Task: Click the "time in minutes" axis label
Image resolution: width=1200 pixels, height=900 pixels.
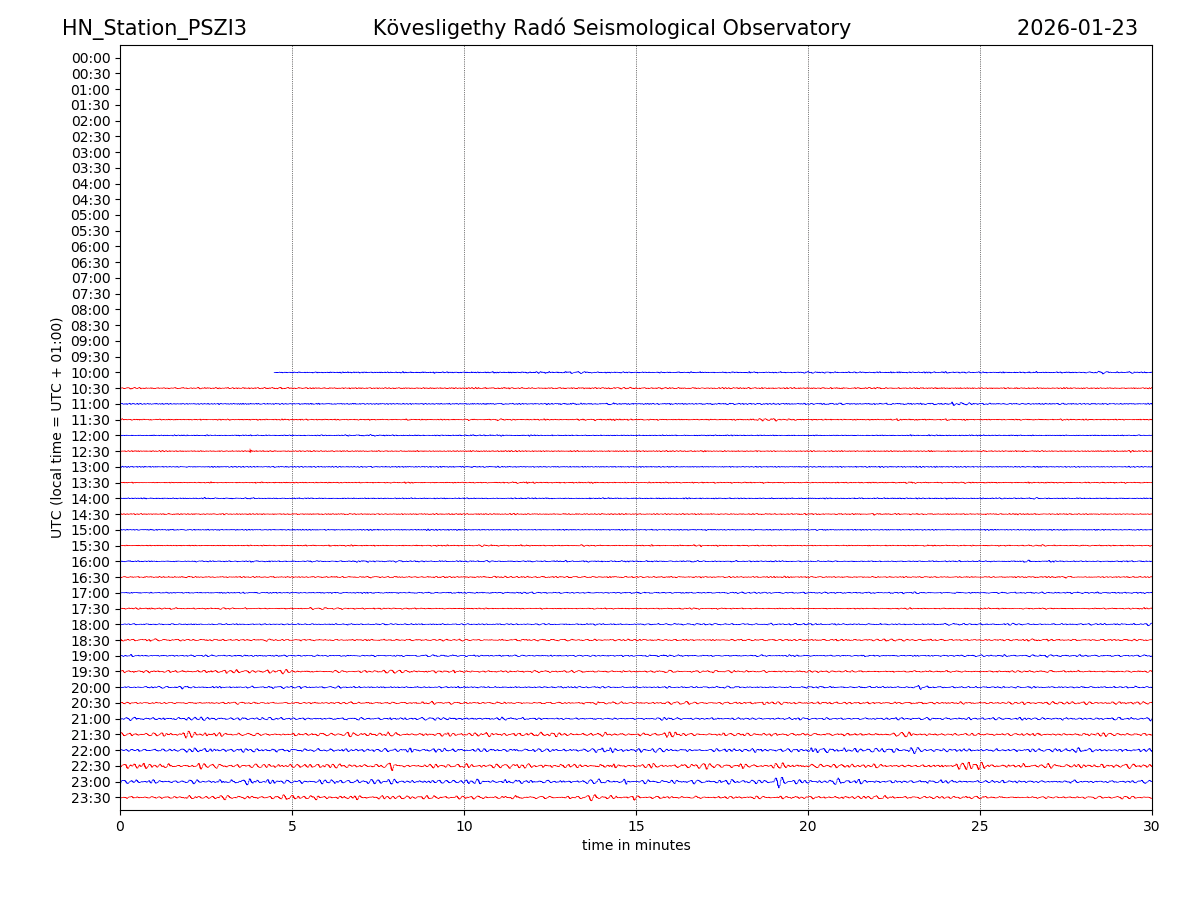Action: pyautogui.click(x=636, y=846)
